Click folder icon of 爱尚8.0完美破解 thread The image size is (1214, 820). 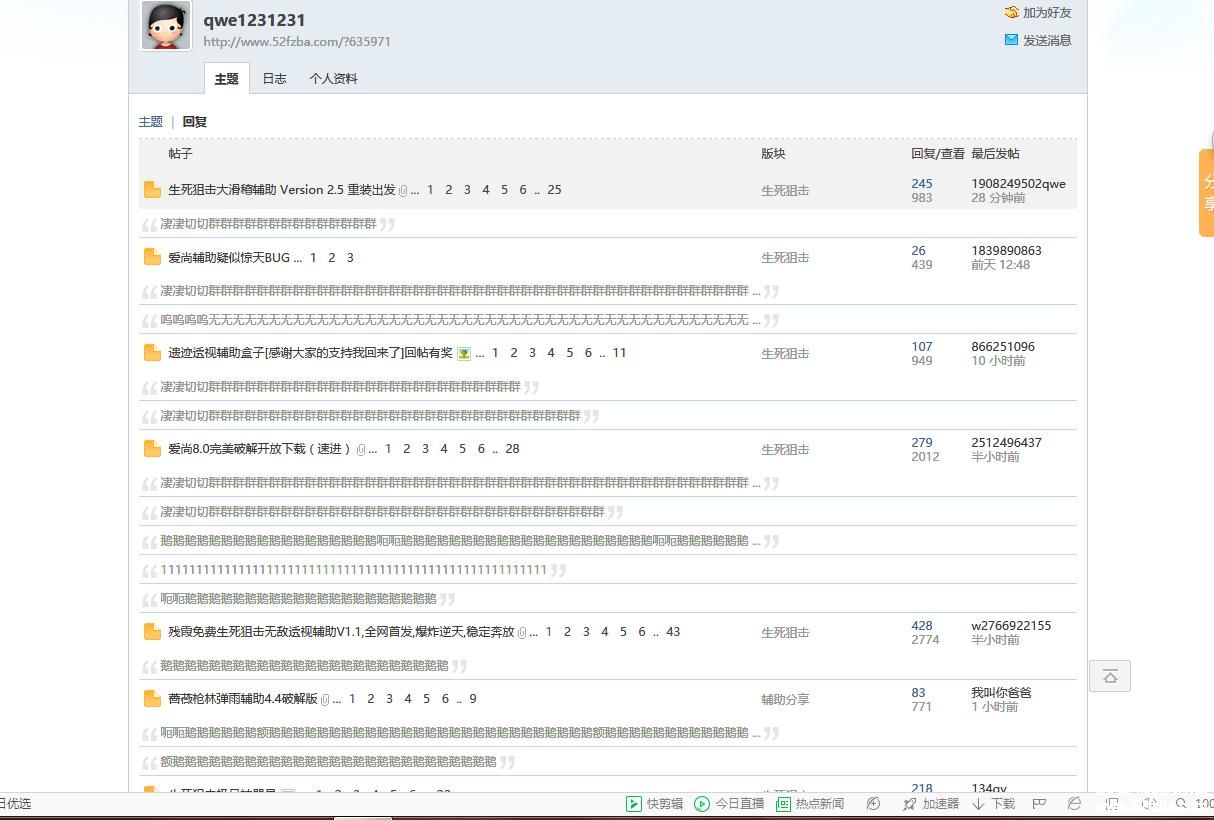click(152, 449)
